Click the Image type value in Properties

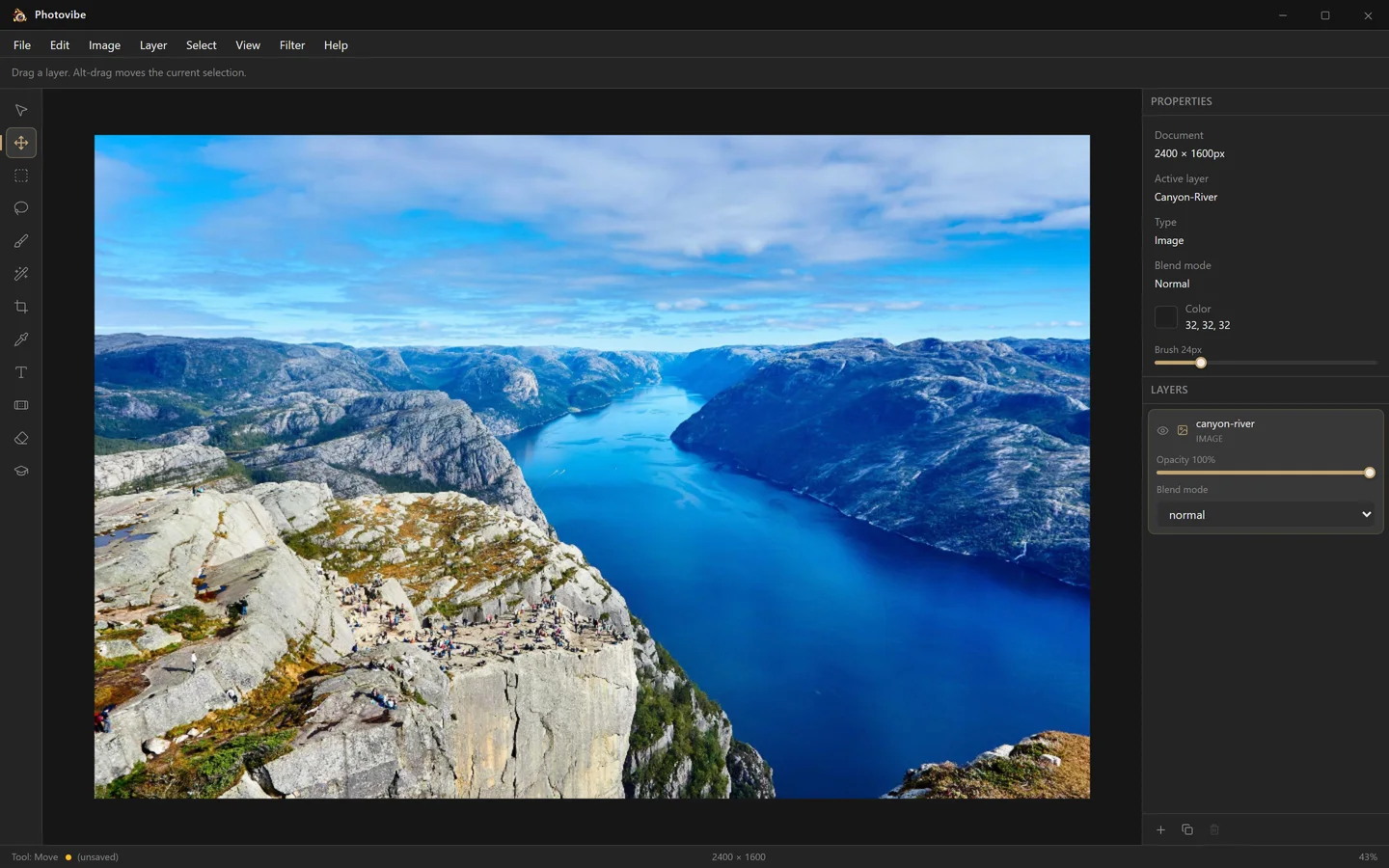pos(1169,240)
